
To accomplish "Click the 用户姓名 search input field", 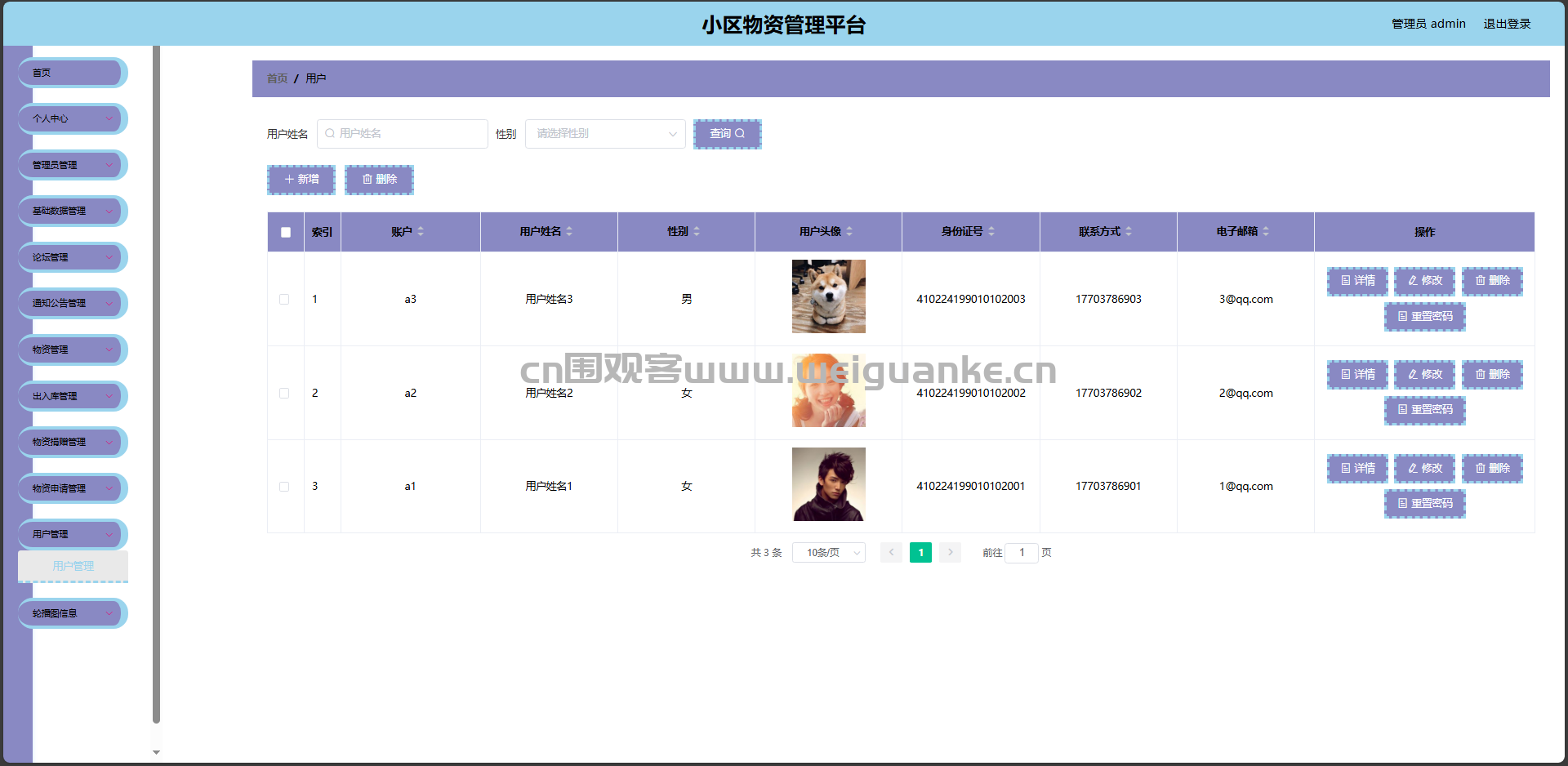I will pos(403,134).
